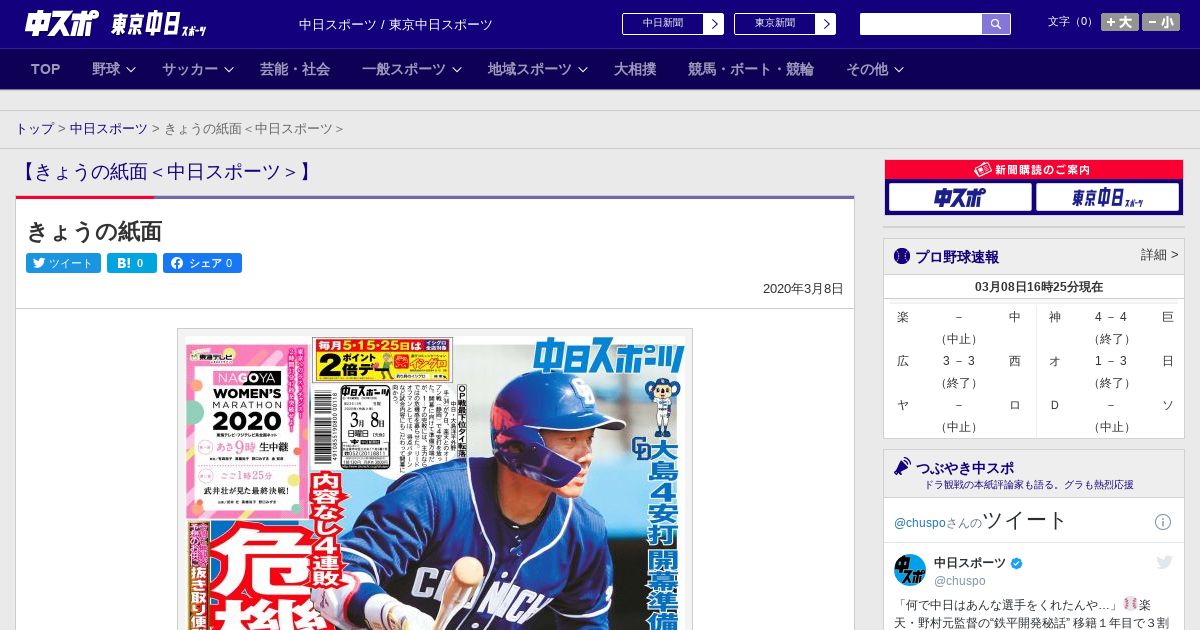The height and width of the screenshot is (630, 1200).
Task: Click the 中日スポーツ / 東京中日スポーツ header text
Action: coord(396,24)
